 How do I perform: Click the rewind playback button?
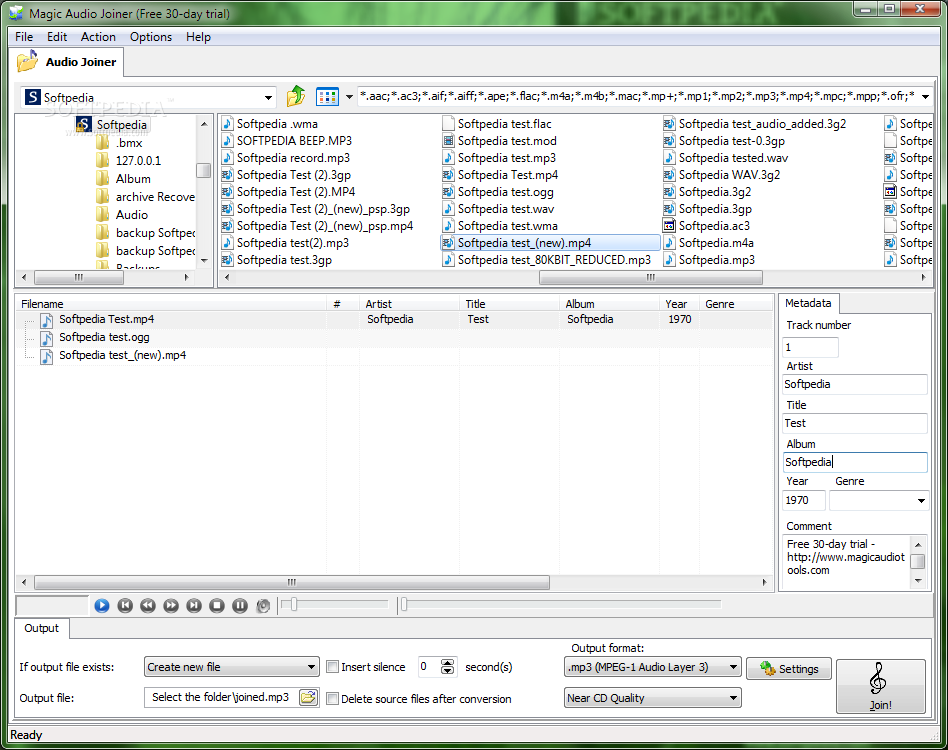148,606
